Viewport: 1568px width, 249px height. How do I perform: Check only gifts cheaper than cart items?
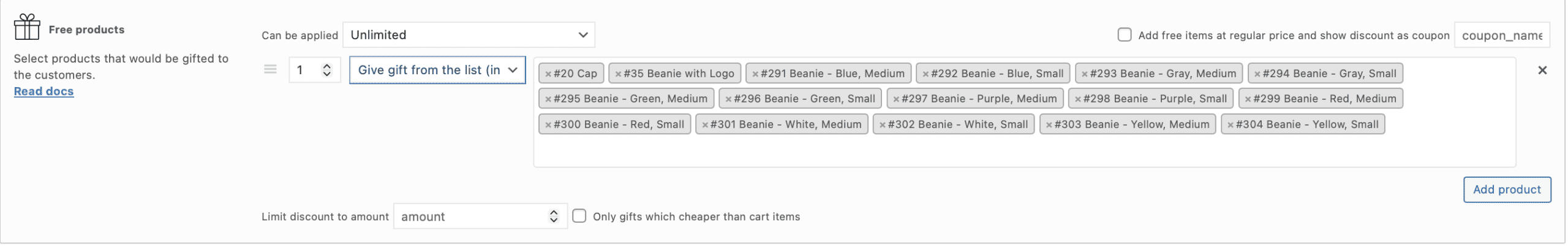(579, 216)
